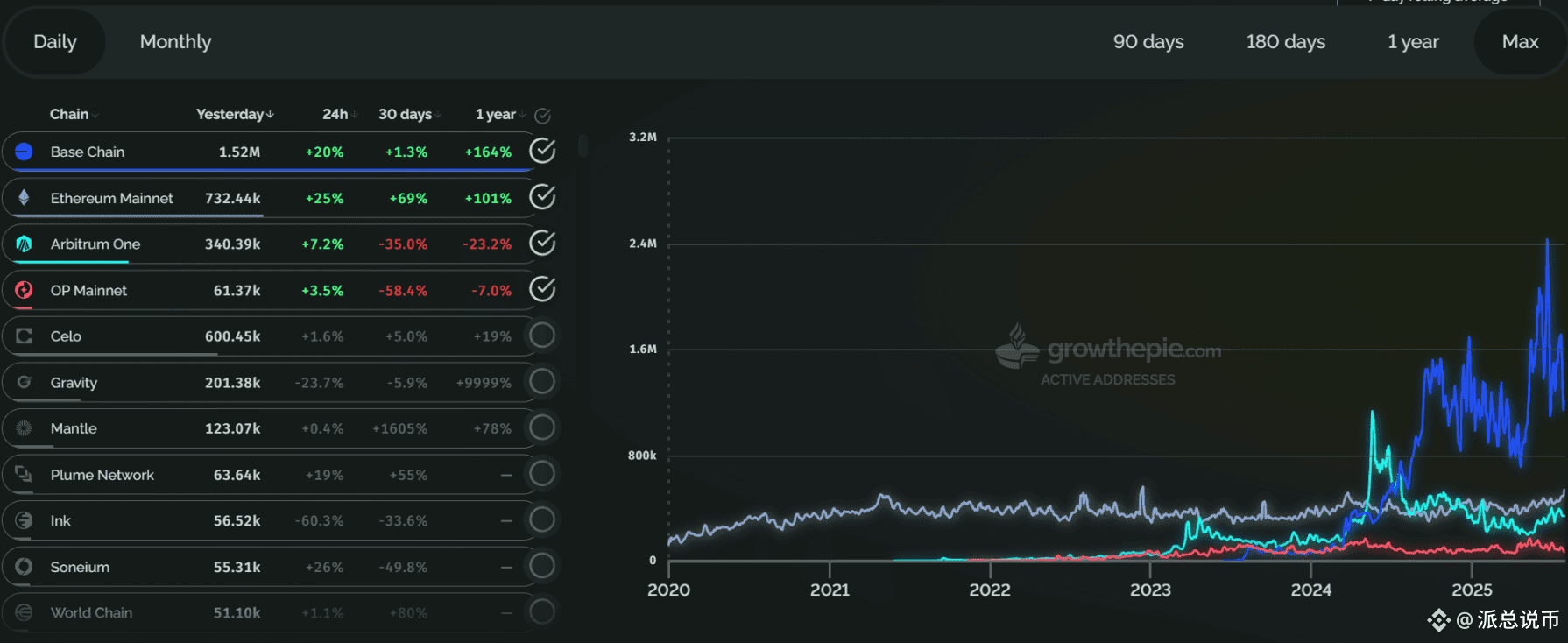1568x643 pixels.
Task: Click Soneium's -49.8% value
Action: [403, 567]
